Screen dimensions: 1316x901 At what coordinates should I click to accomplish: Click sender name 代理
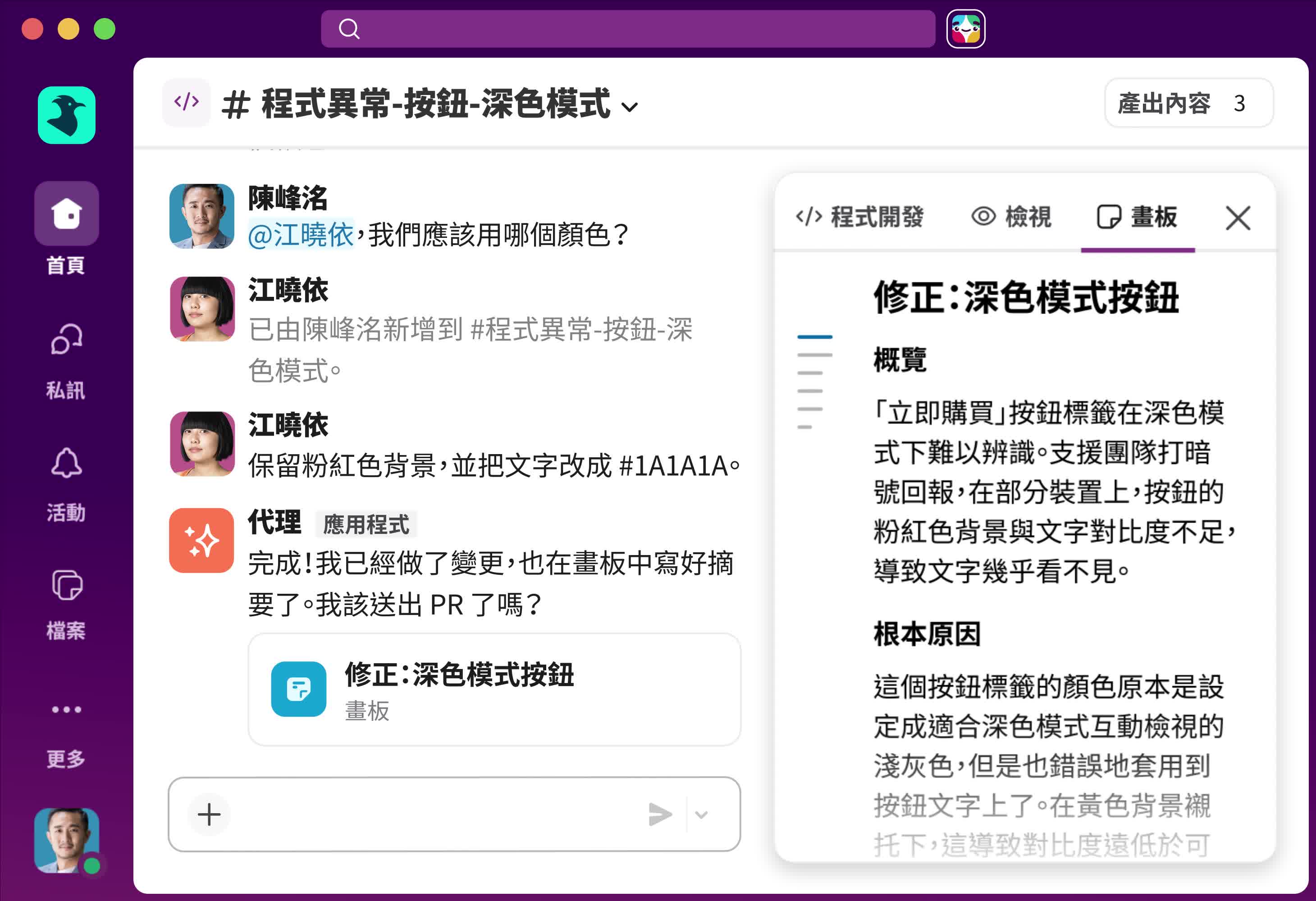(274, 522)
